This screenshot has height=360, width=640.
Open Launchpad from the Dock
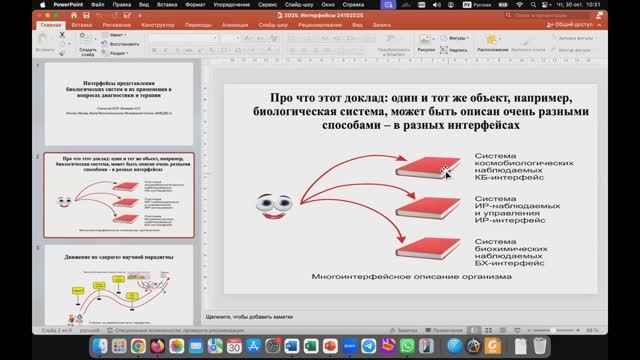point(119,346)
